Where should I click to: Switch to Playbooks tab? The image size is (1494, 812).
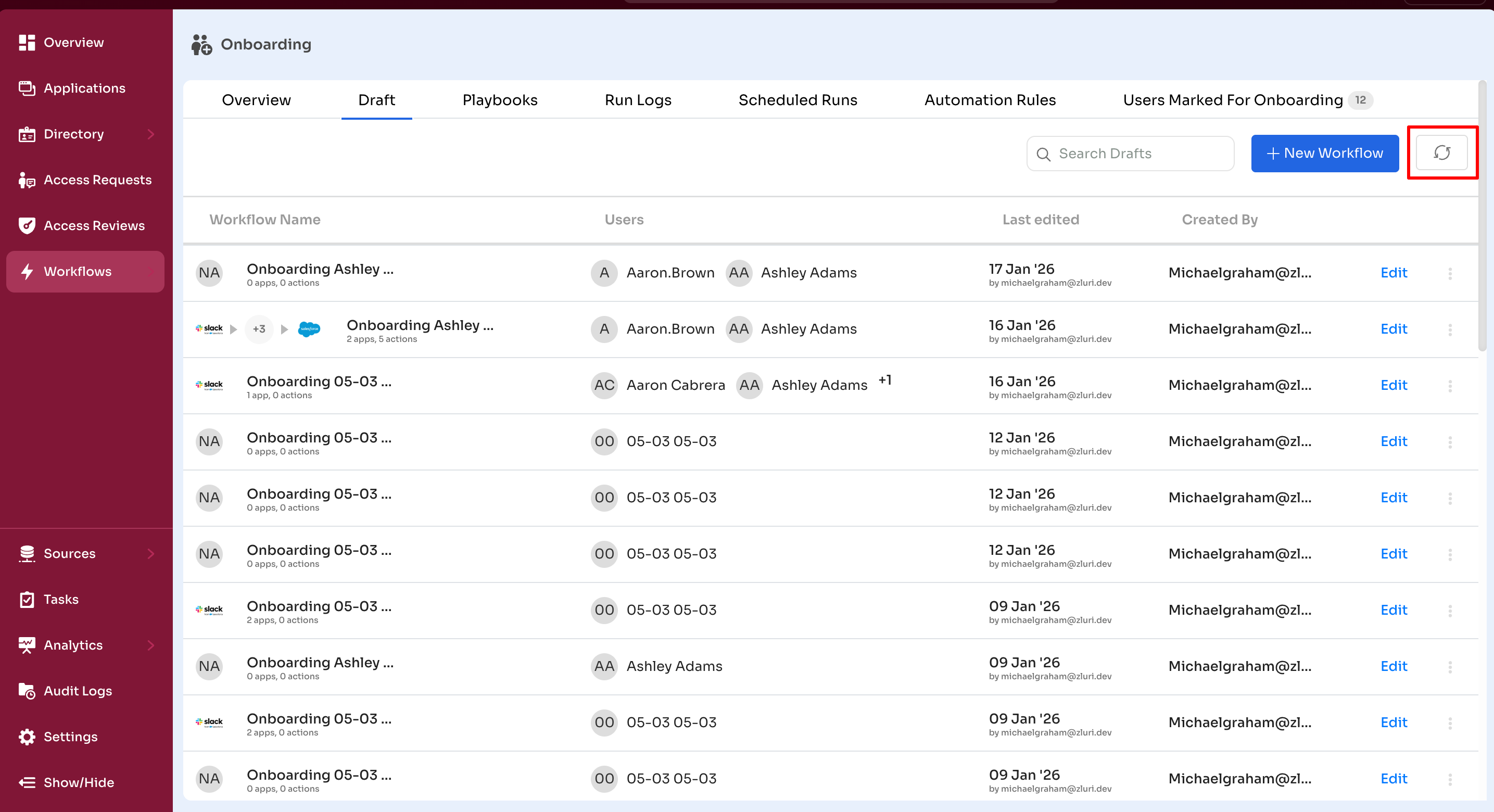(499, 100)
